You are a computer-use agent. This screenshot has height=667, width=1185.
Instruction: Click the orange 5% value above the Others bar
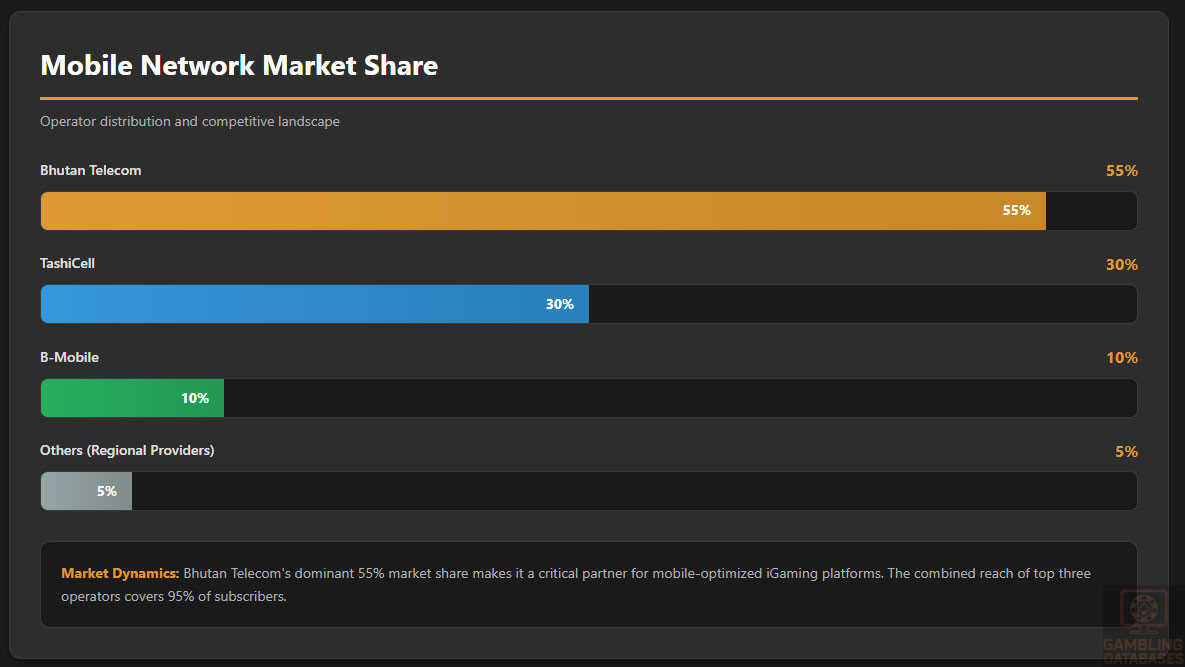tap(1126, 452)
